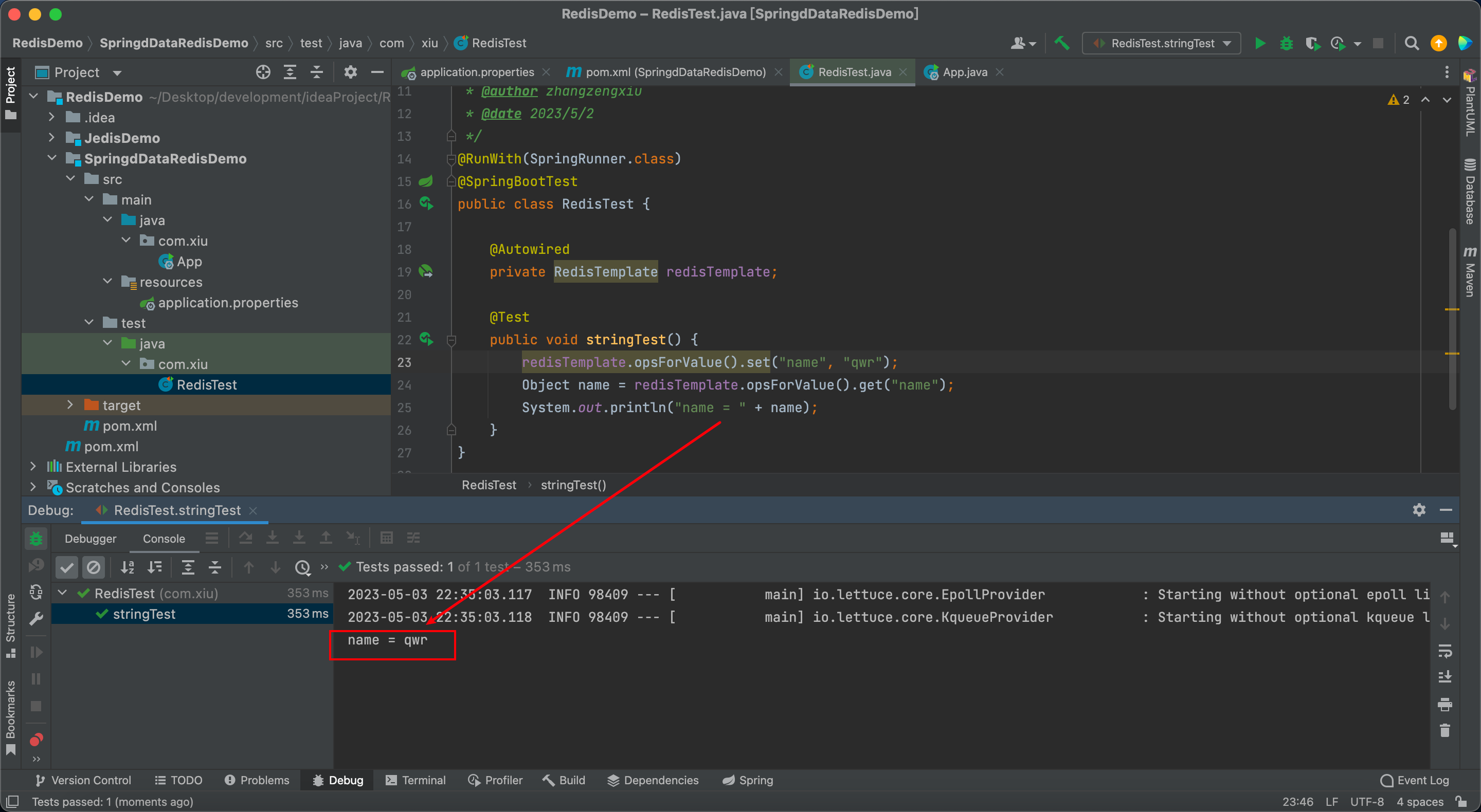1481x812 pixels.
Task: Open the Maven side panel
Action: click(x=1470, y=271)
